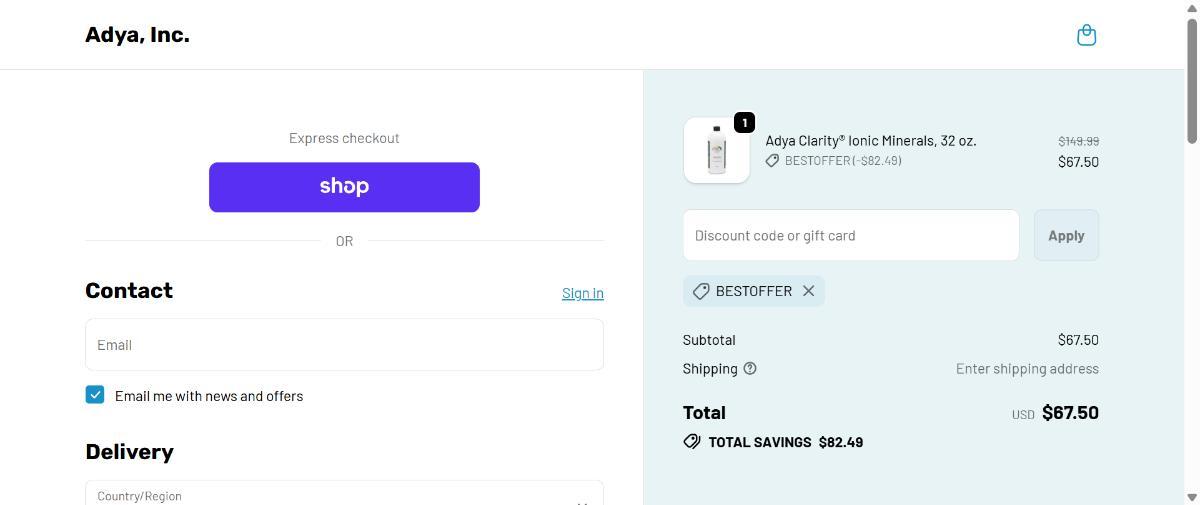Screen dimensions: 1200x505
Task: Click the total savings tag icon
Action: tap(692, 442)
